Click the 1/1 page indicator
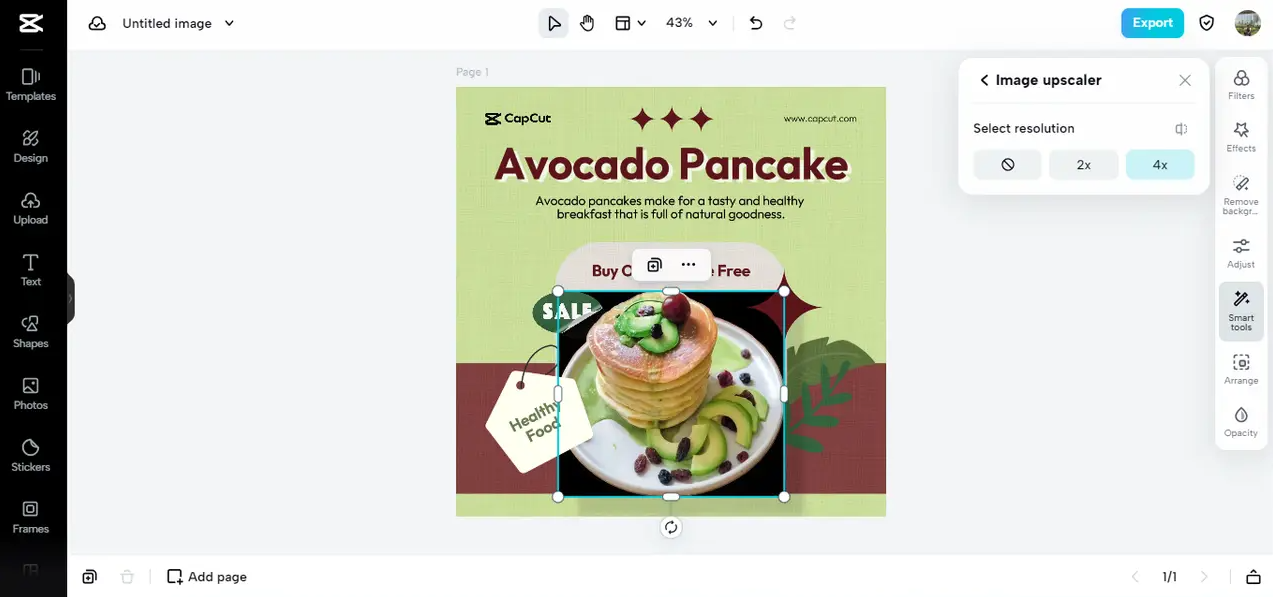This screenshot has width=1273, height=597. tap(1169, 577)
